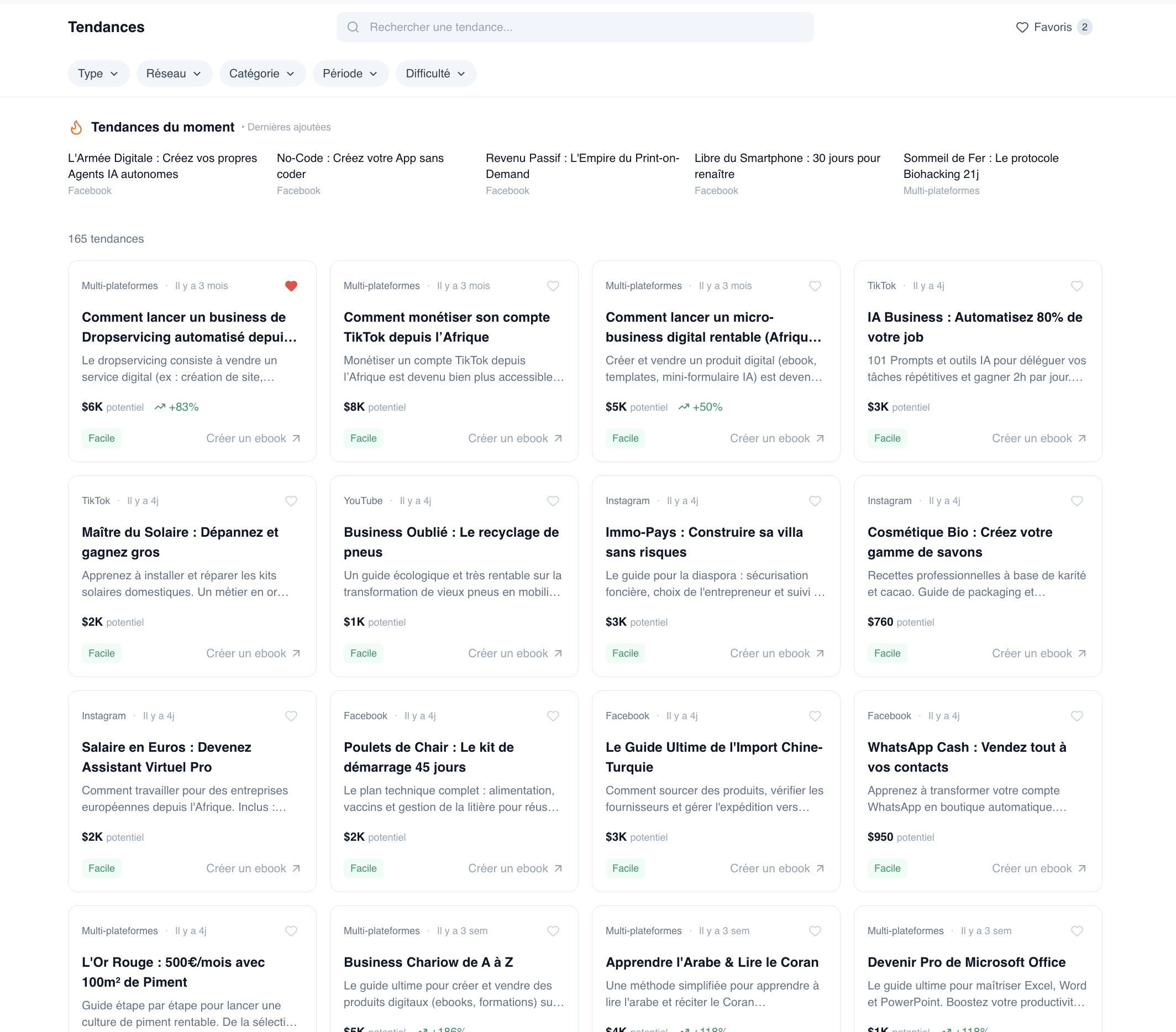Open Favoris via the heart icon
This screenshot has height=1032, width=1176.
pos(1022,27)
